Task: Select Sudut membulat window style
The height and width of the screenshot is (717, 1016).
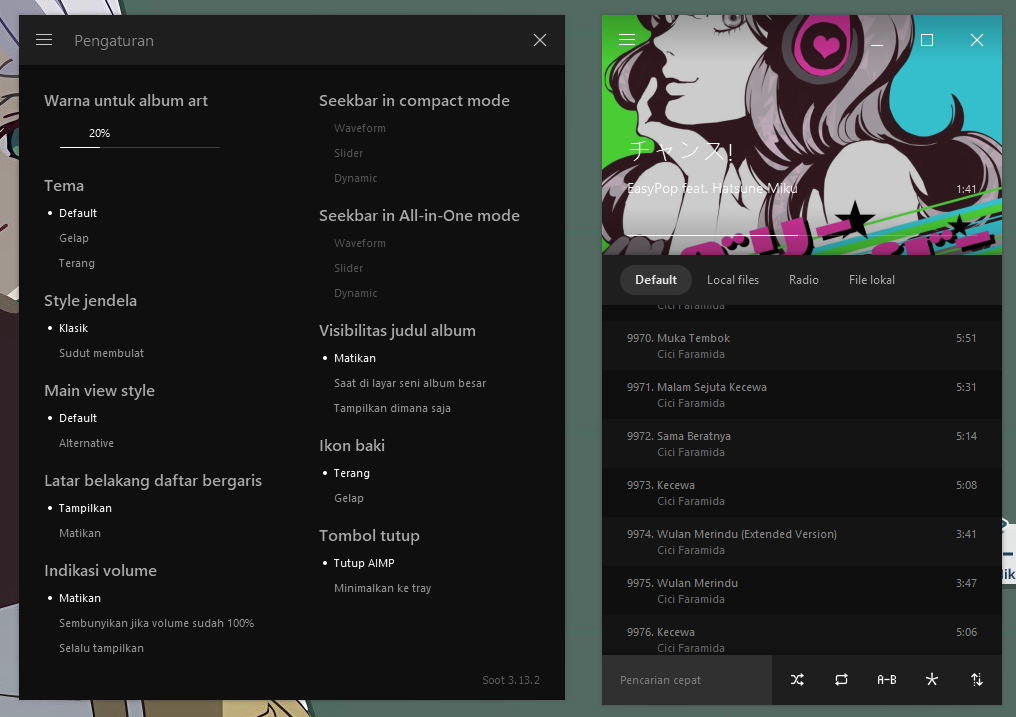Action: (101, 353)
